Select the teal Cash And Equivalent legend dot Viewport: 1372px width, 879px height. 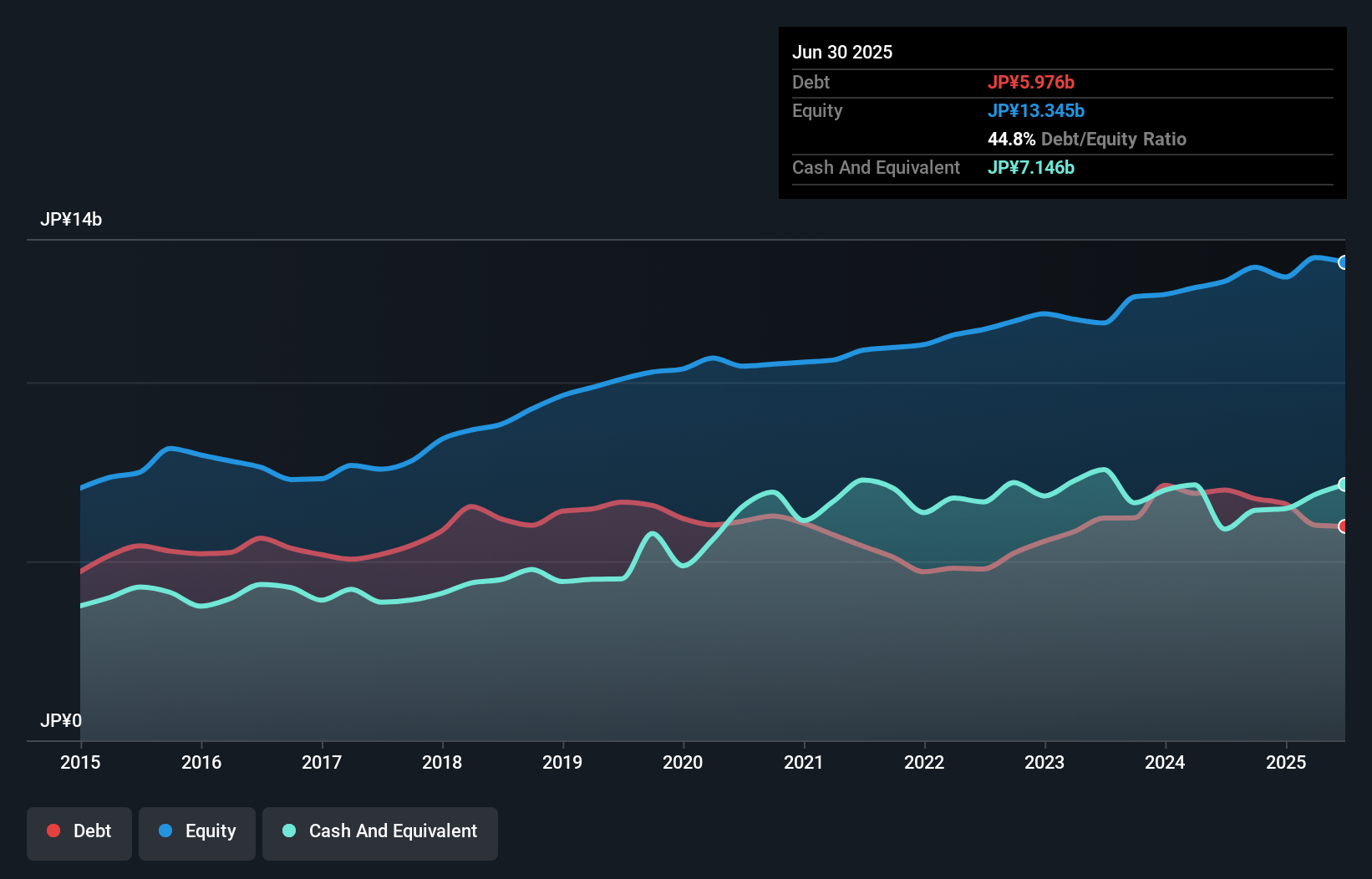coord(287,831)
